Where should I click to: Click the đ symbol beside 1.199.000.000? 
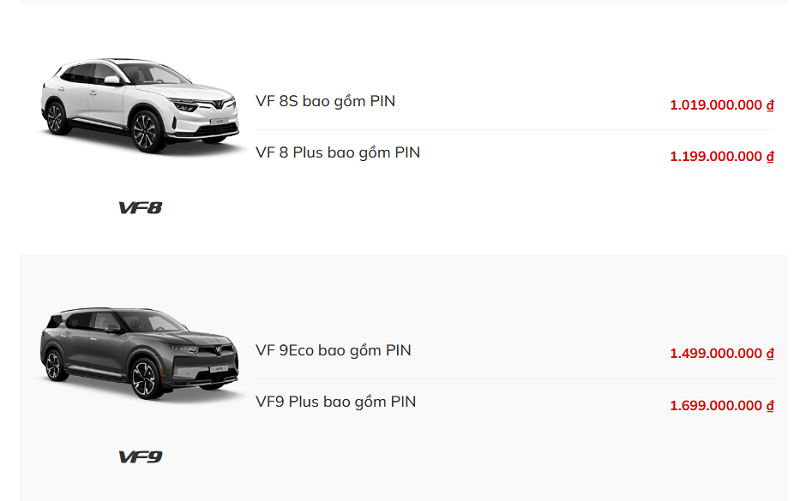770,156
